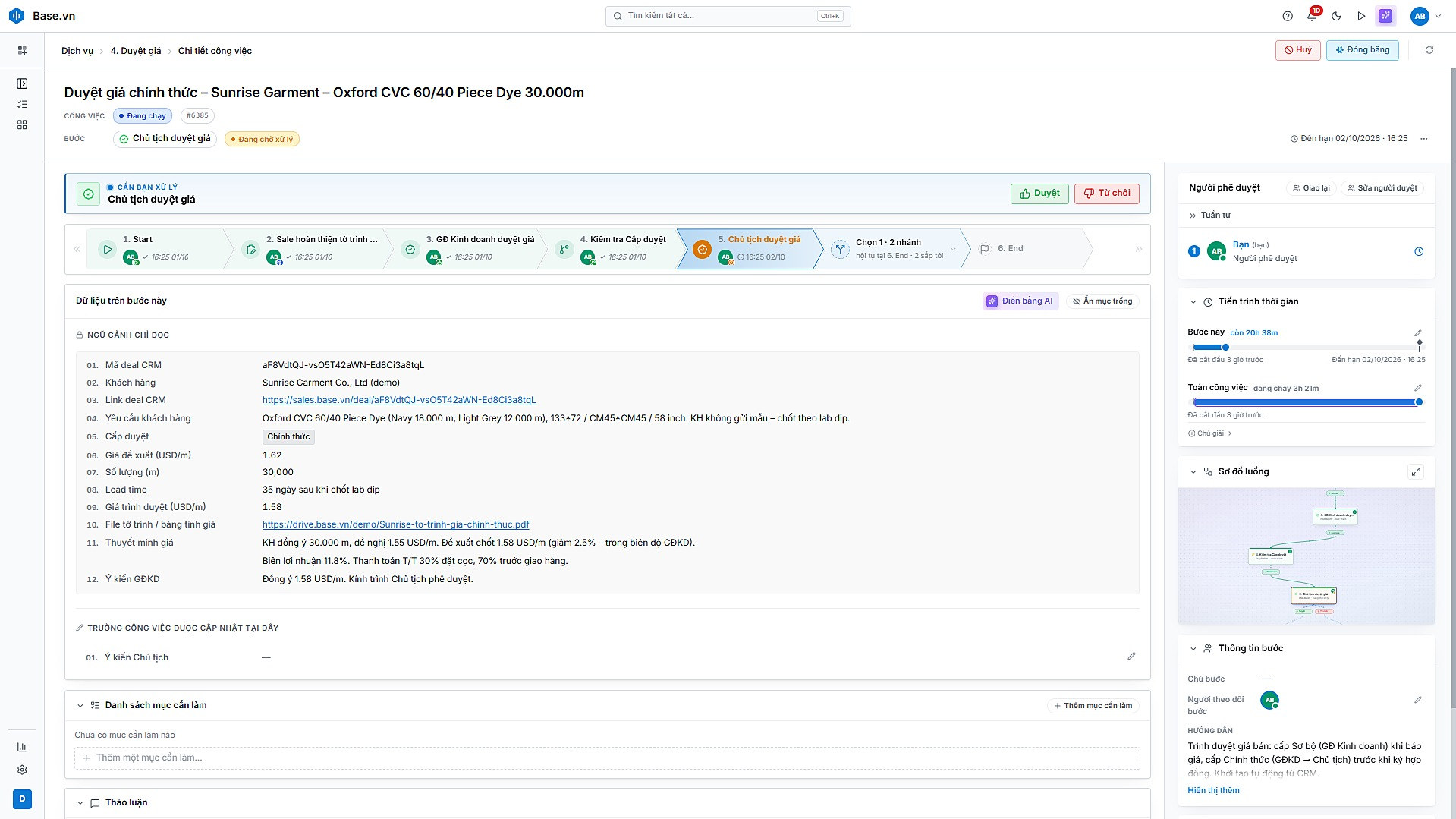Approve with the Duyệt button
The height and width of the screenshot is (819, 1456).
pos(1039,194)
